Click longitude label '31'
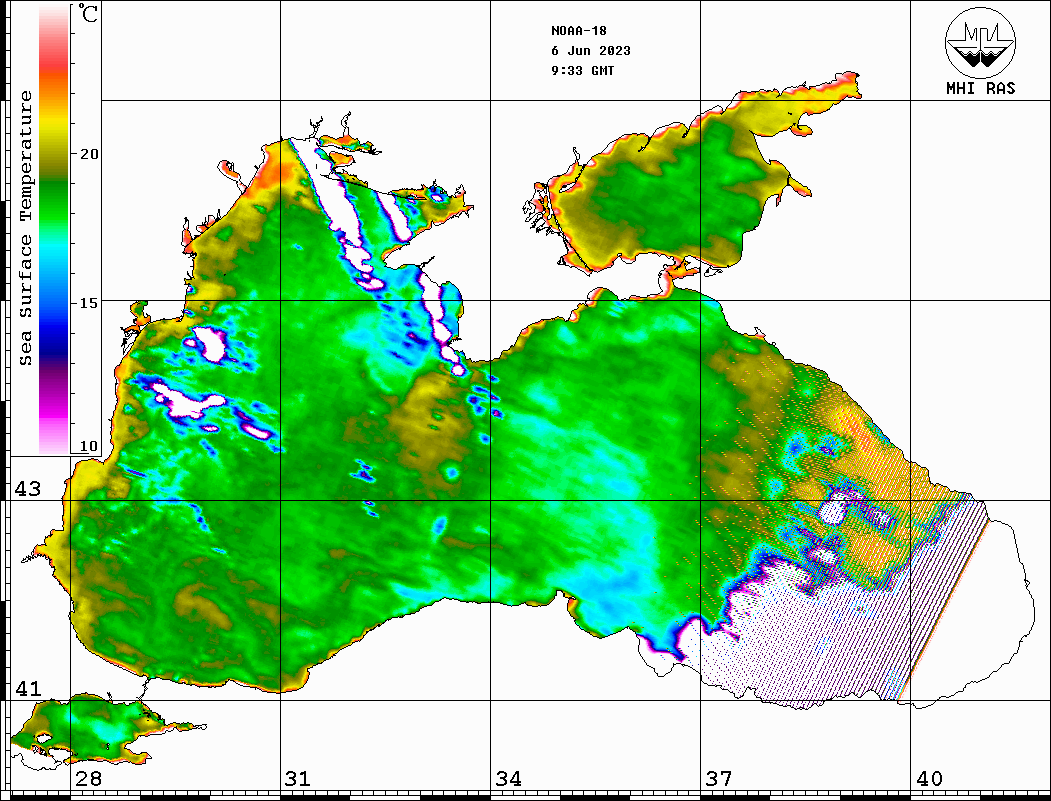The height and width of the screenshot is (801, 1051). click(298, 779)
